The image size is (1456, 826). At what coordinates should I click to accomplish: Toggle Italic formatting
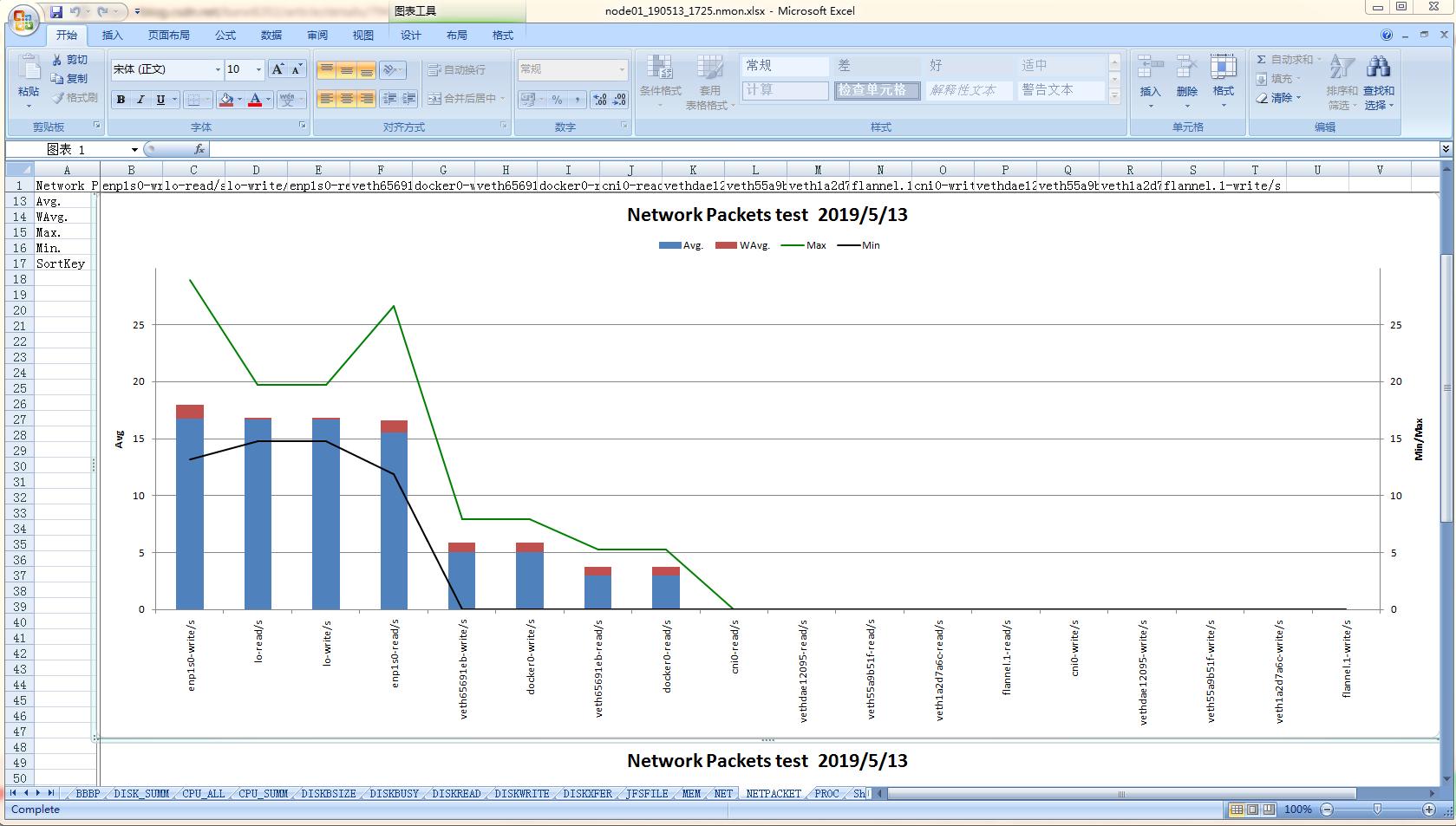140,100
